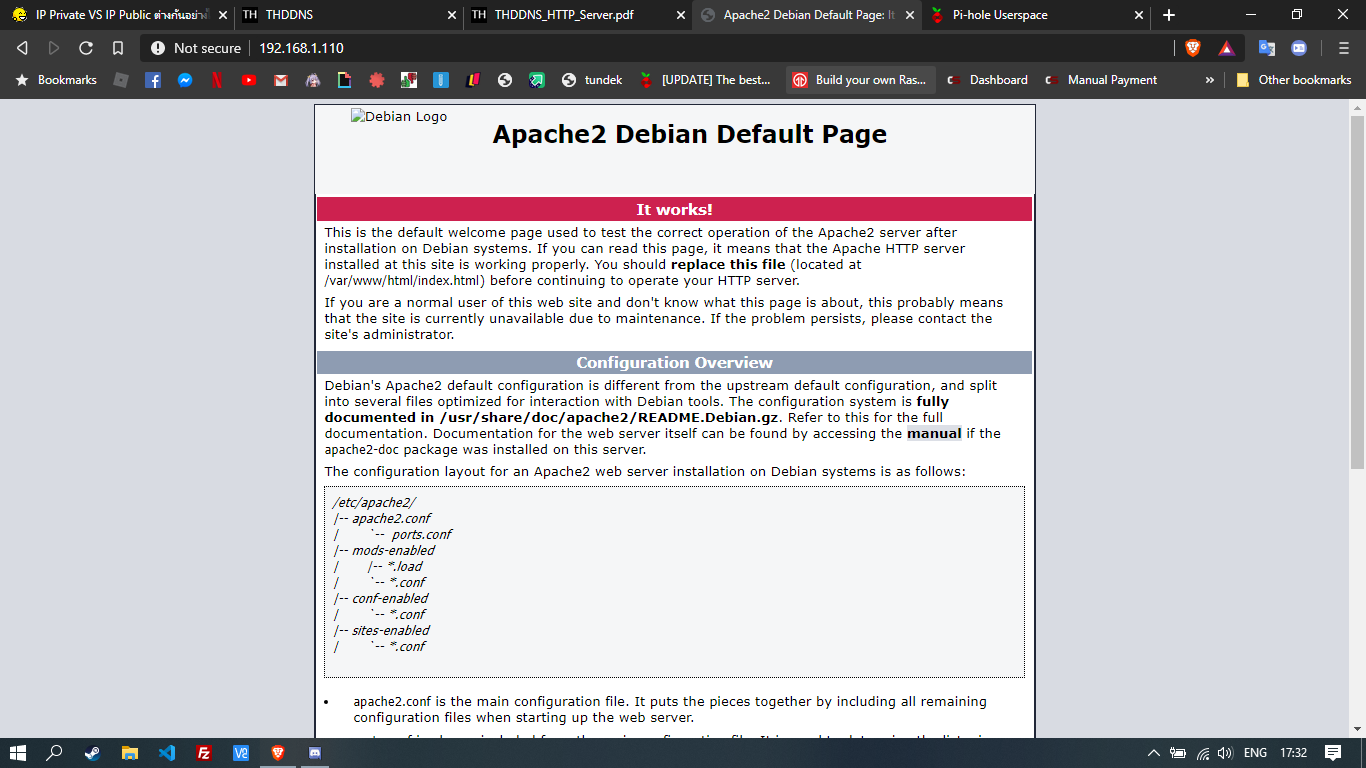Open the Gmail bookmark icon

point(281,80)
